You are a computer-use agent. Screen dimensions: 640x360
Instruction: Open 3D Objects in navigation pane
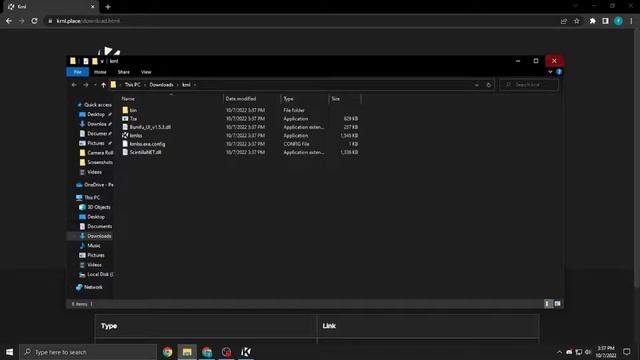pos(95,207)
